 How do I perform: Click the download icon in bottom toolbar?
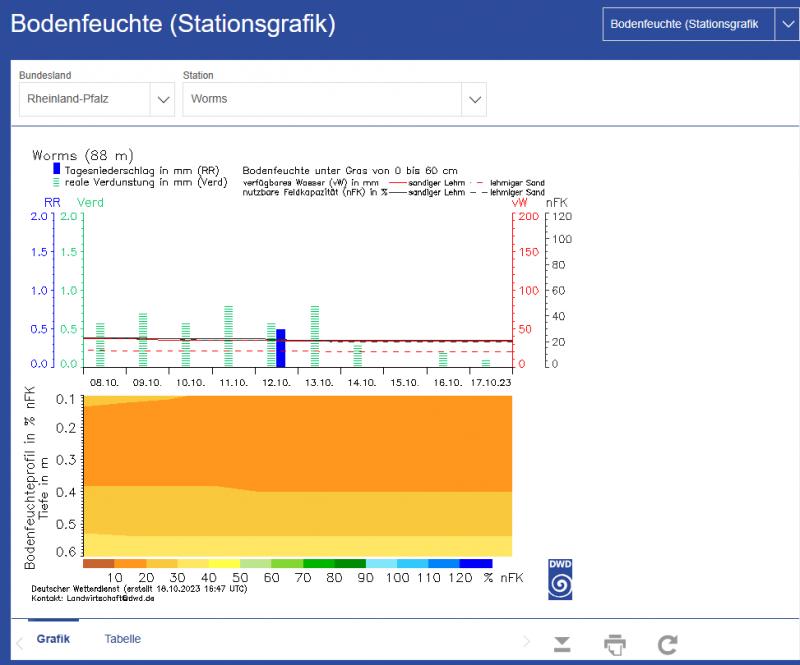562,644
